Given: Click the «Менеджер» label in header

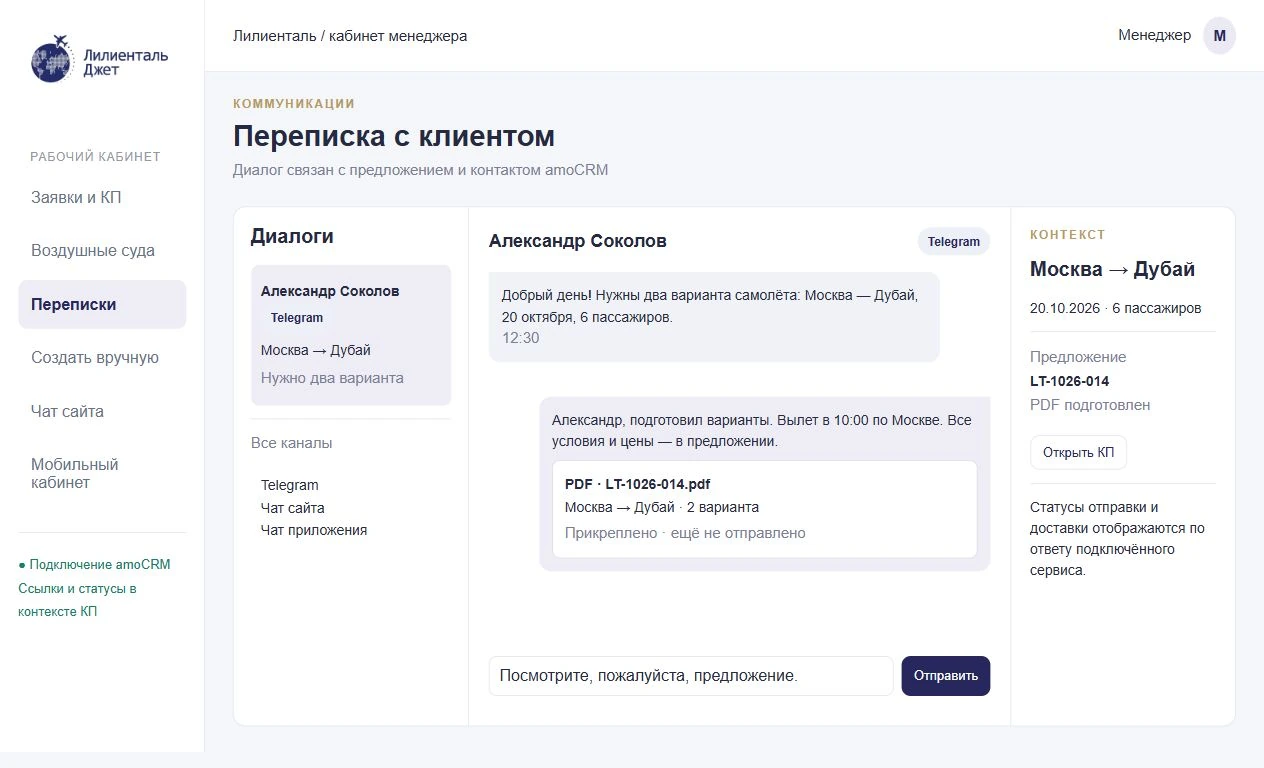Looking at the screenshot, I should [1154, 35].
